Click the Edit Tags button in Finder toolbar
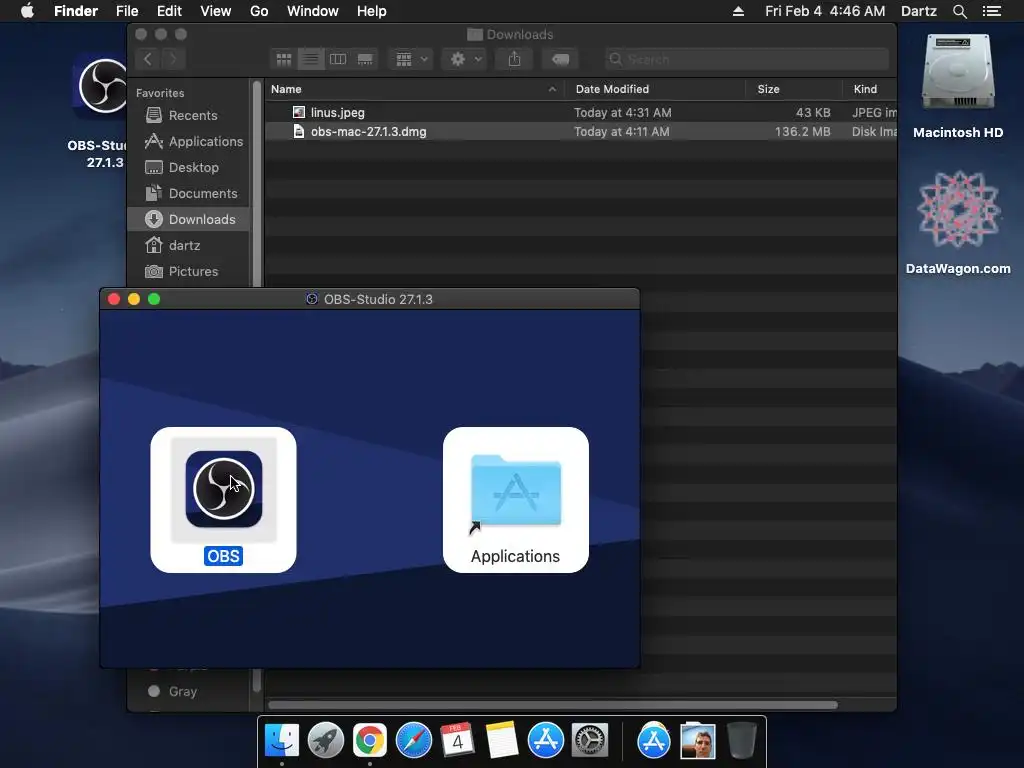 pyautogui.click(x=560, y=59)
